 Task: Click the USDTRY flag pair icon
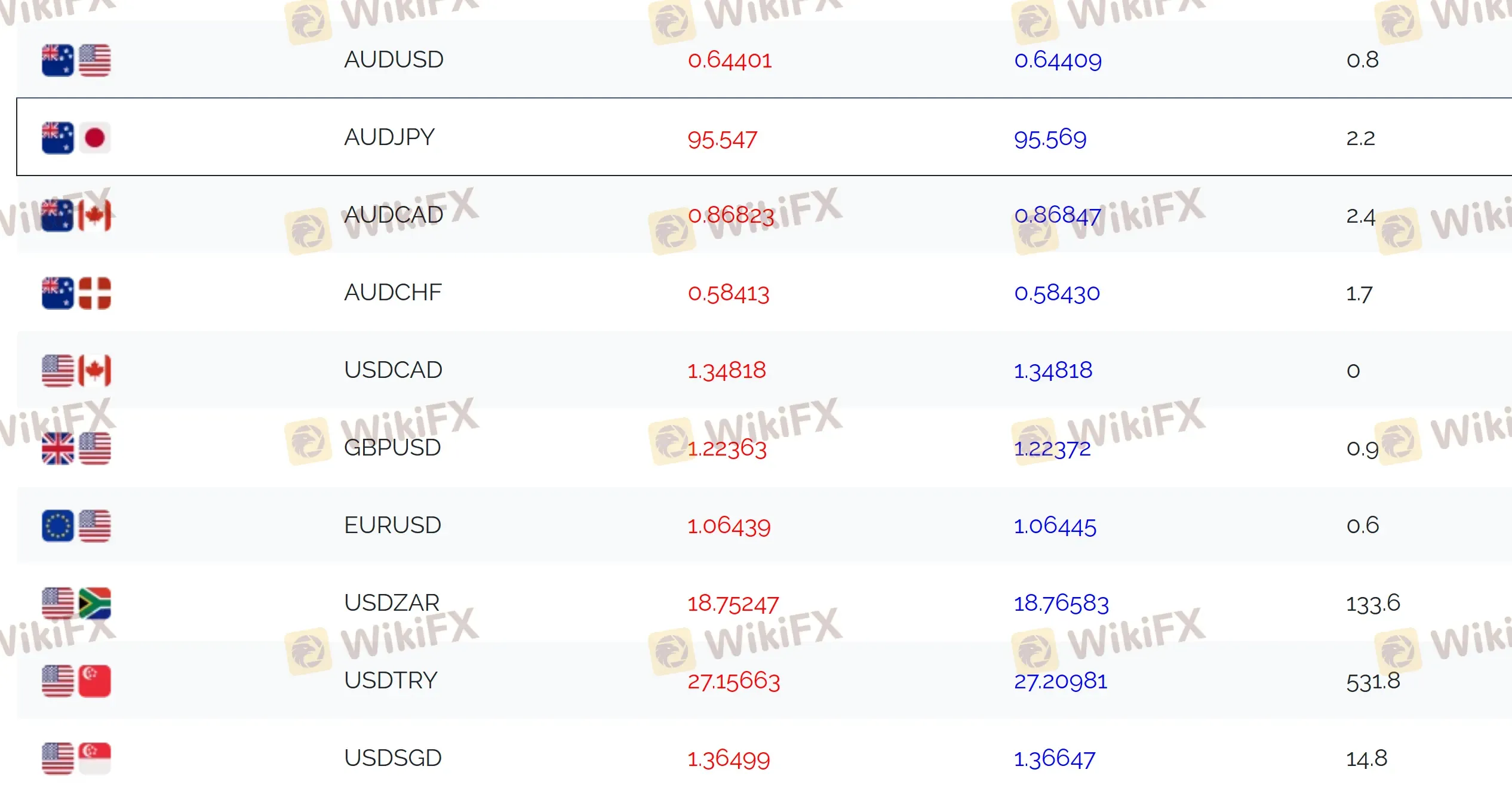coord(76,681)
